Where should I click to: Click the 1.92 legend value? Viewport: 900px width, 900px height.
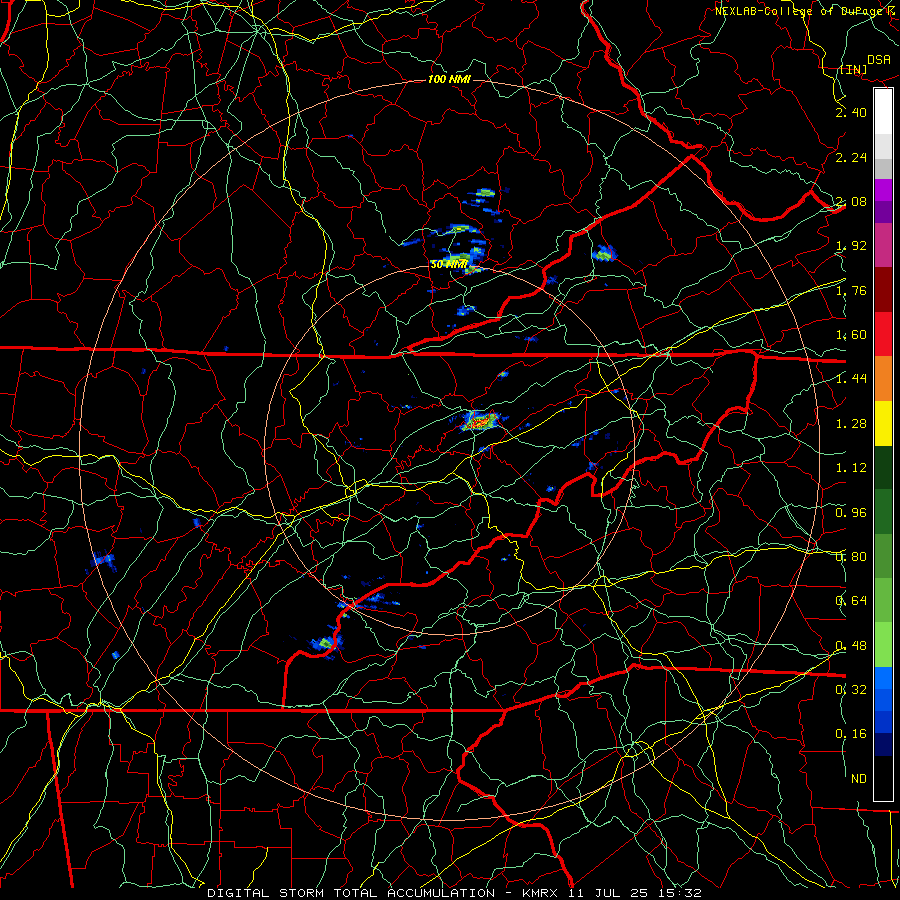(x=851, y=246)
